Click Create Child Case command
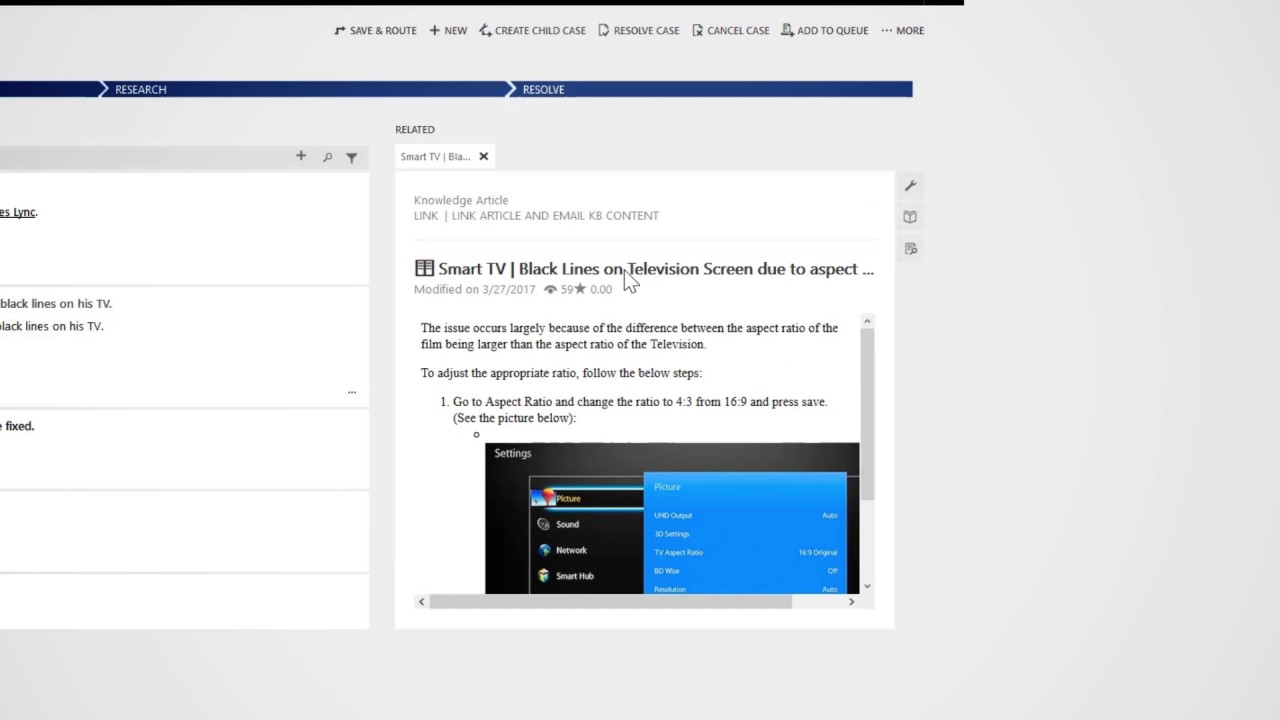1280x720 pixels. 532,30
